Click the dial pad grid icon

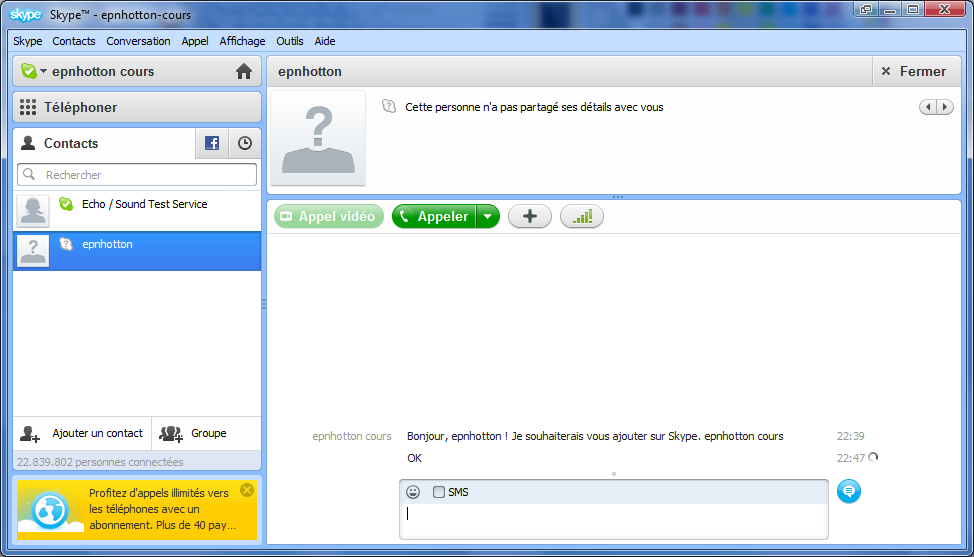(28, 107)
